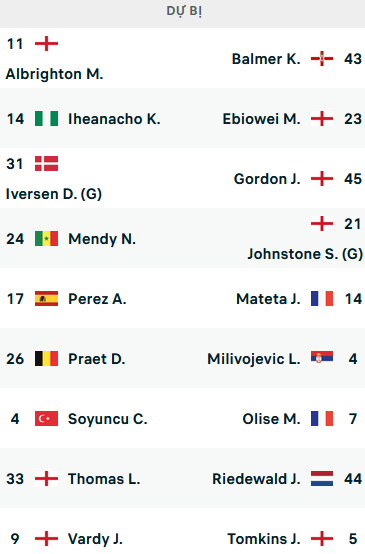The height and width of the screenshot is (554, 365).
Task: Click the DỰ BỊ section header
Action: 184,11
